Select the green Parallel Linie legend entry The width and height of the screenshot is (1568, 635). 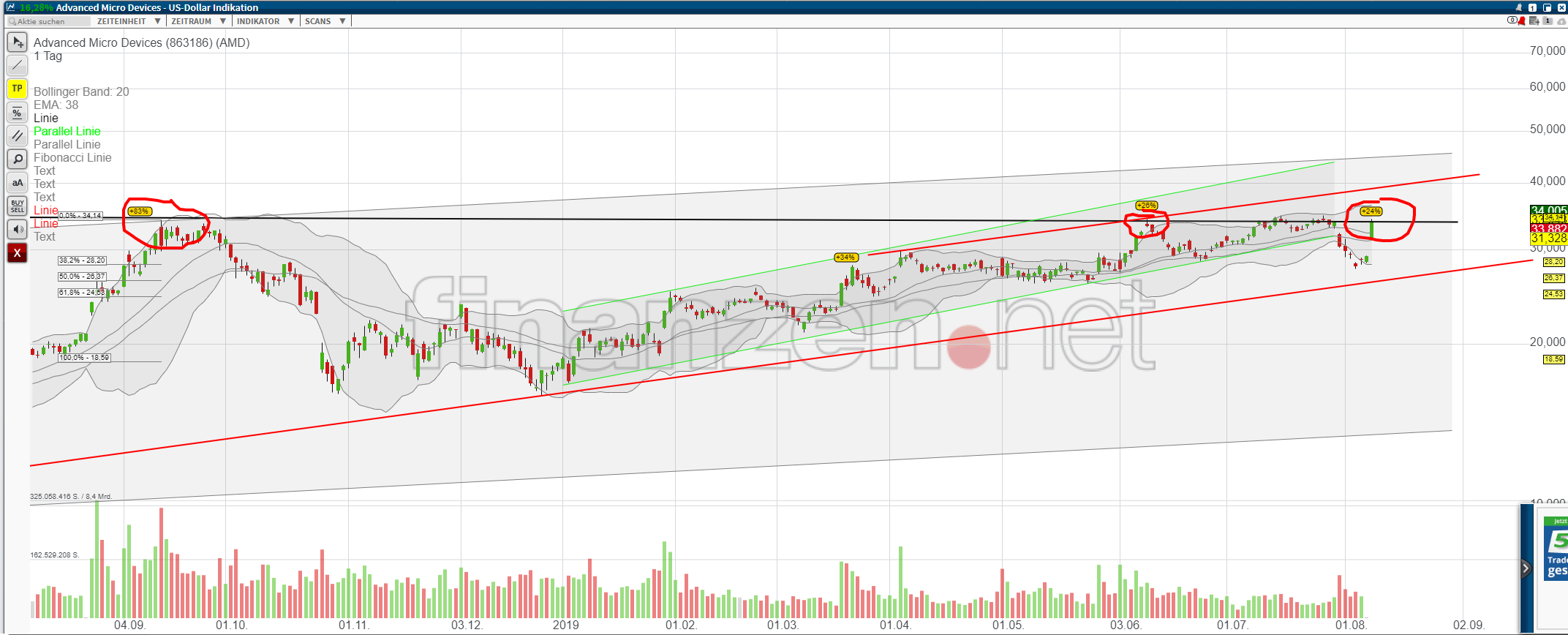click(67, 131)
